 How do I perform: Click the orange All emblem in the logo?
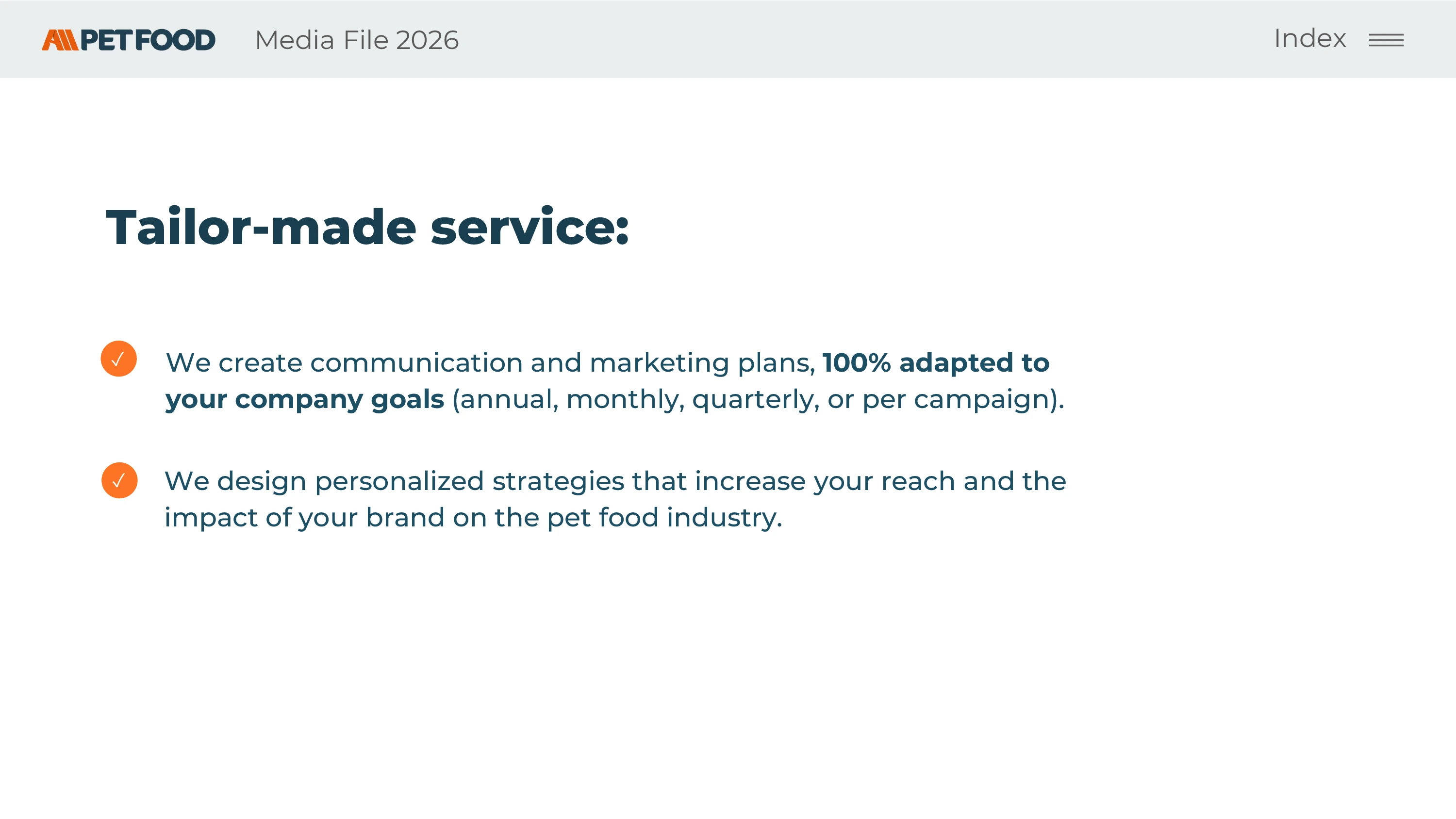pyautogui.click(x=60, y=40)
